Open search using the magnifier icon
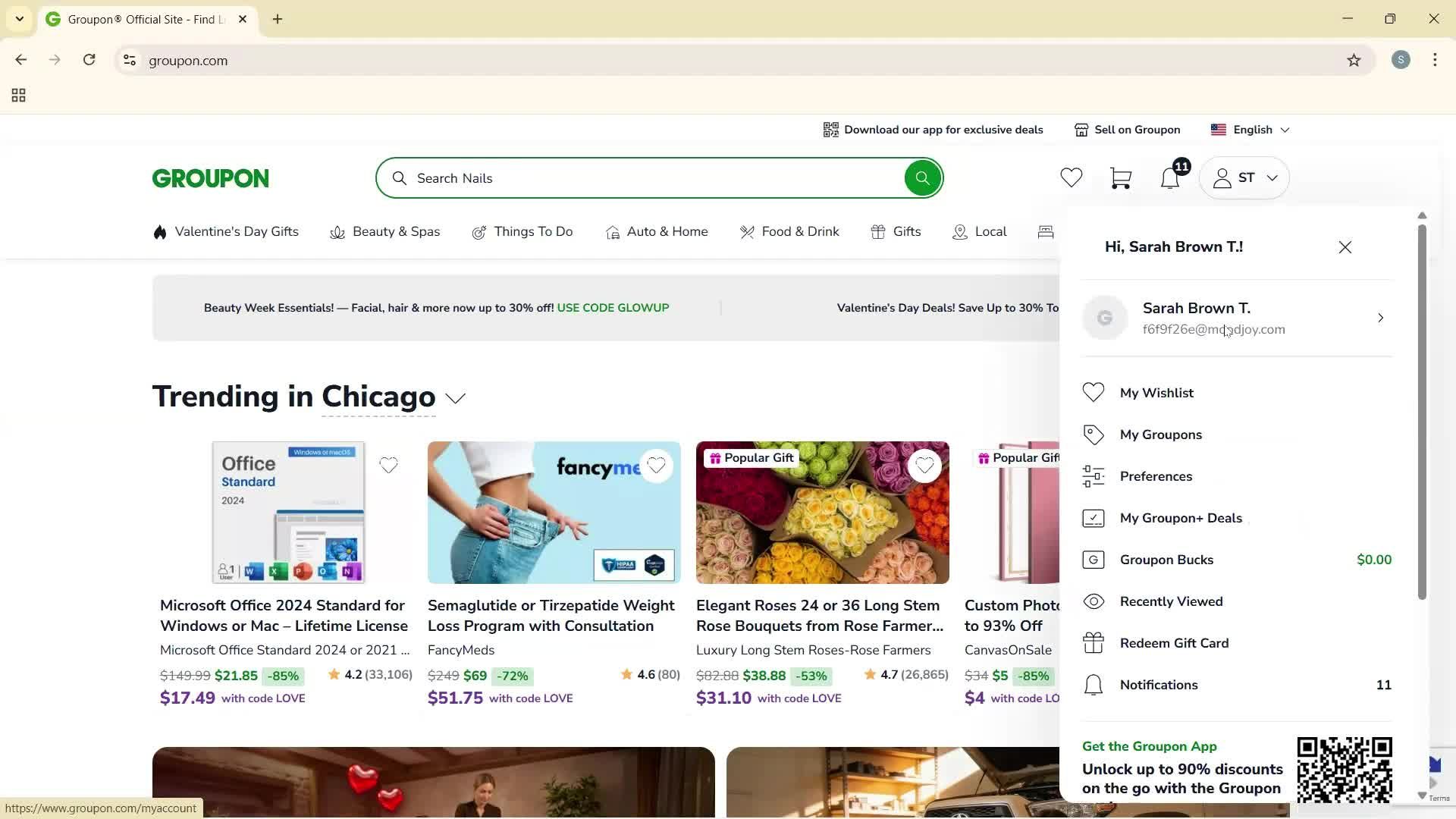Screen dimensions: 1456x819 [922, 177]
